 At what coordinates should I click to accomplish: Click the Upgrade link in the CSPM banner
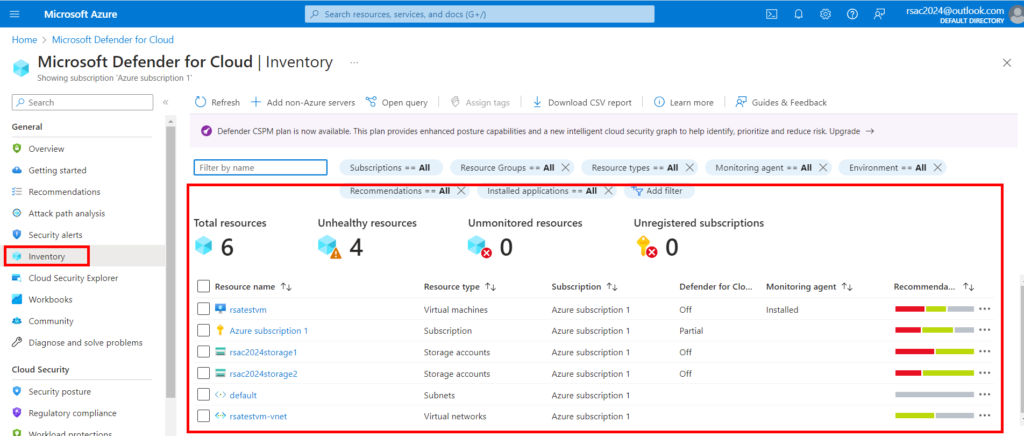coord(852,131)
